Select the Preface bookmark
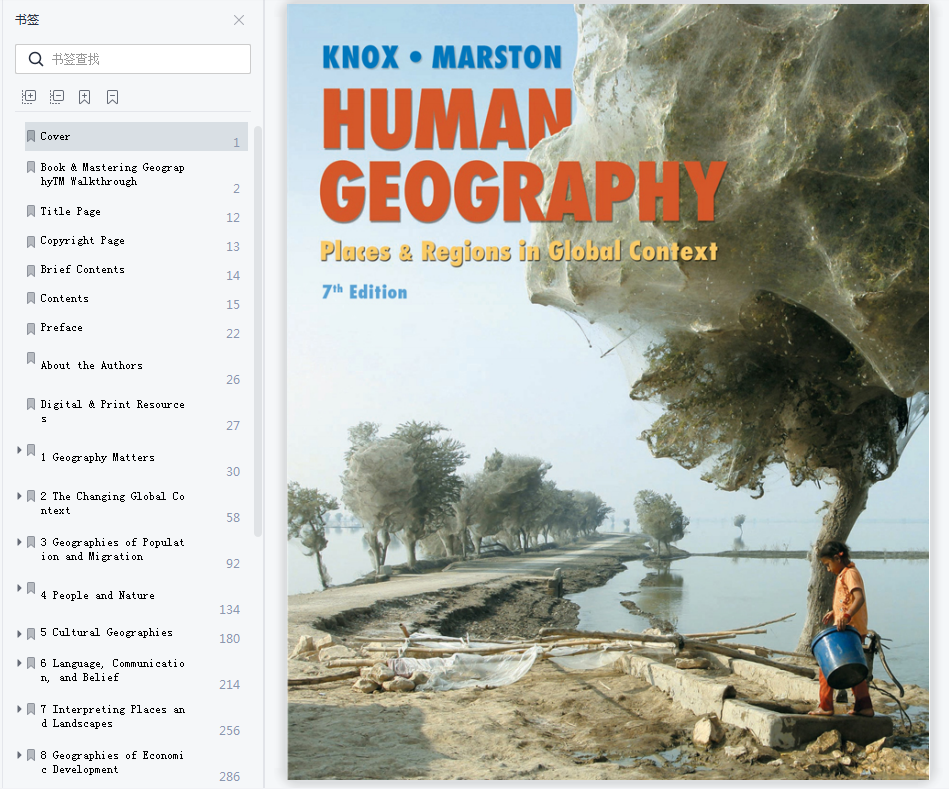 pos(61,327)
